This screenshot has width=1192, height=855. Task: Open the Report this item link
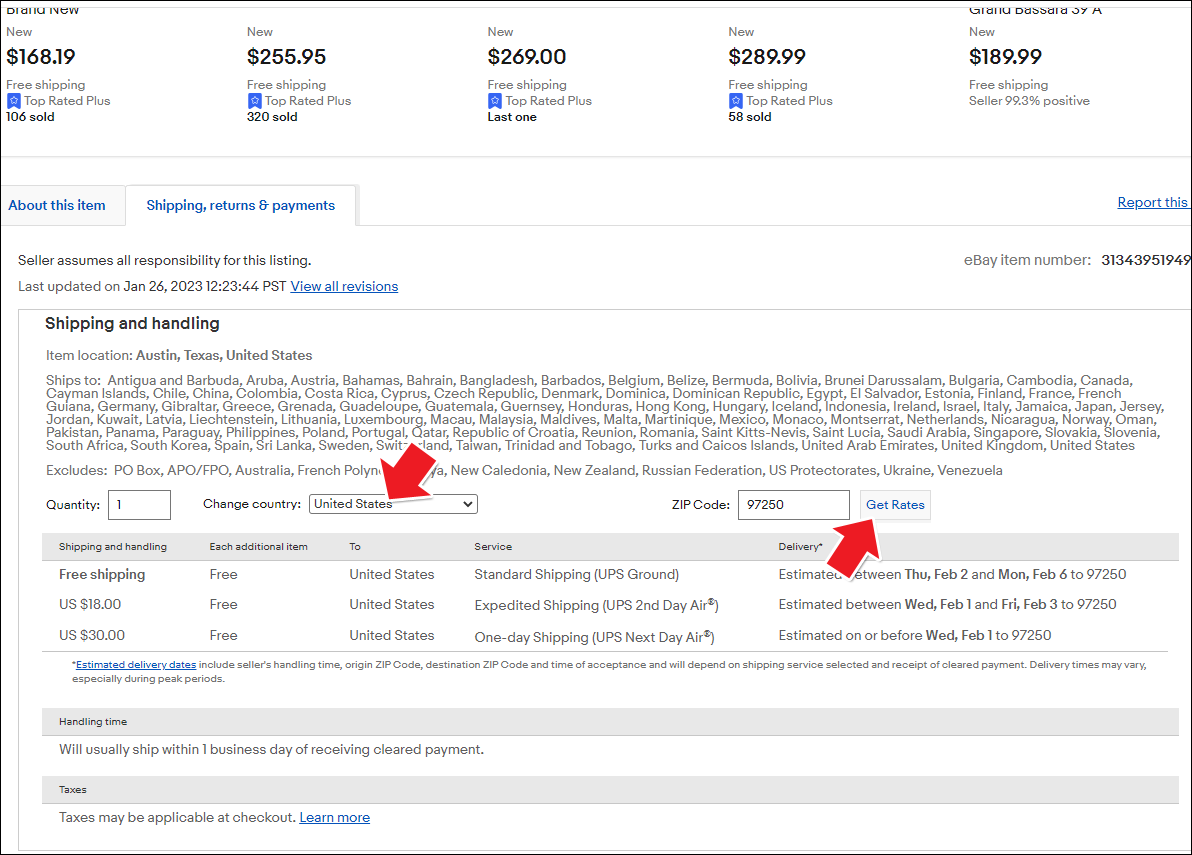point(1152,202)
